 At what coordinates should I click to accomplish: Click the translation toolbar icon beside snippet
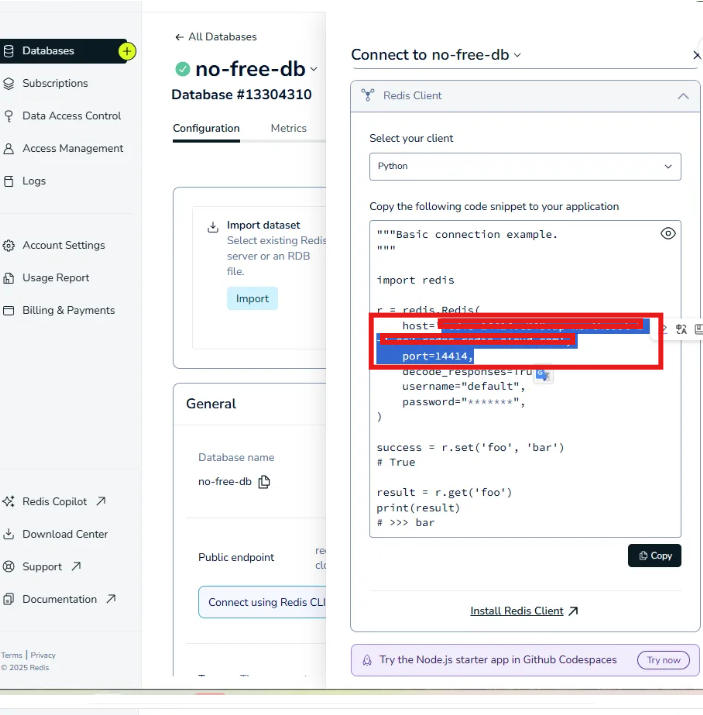pos(682,329)
